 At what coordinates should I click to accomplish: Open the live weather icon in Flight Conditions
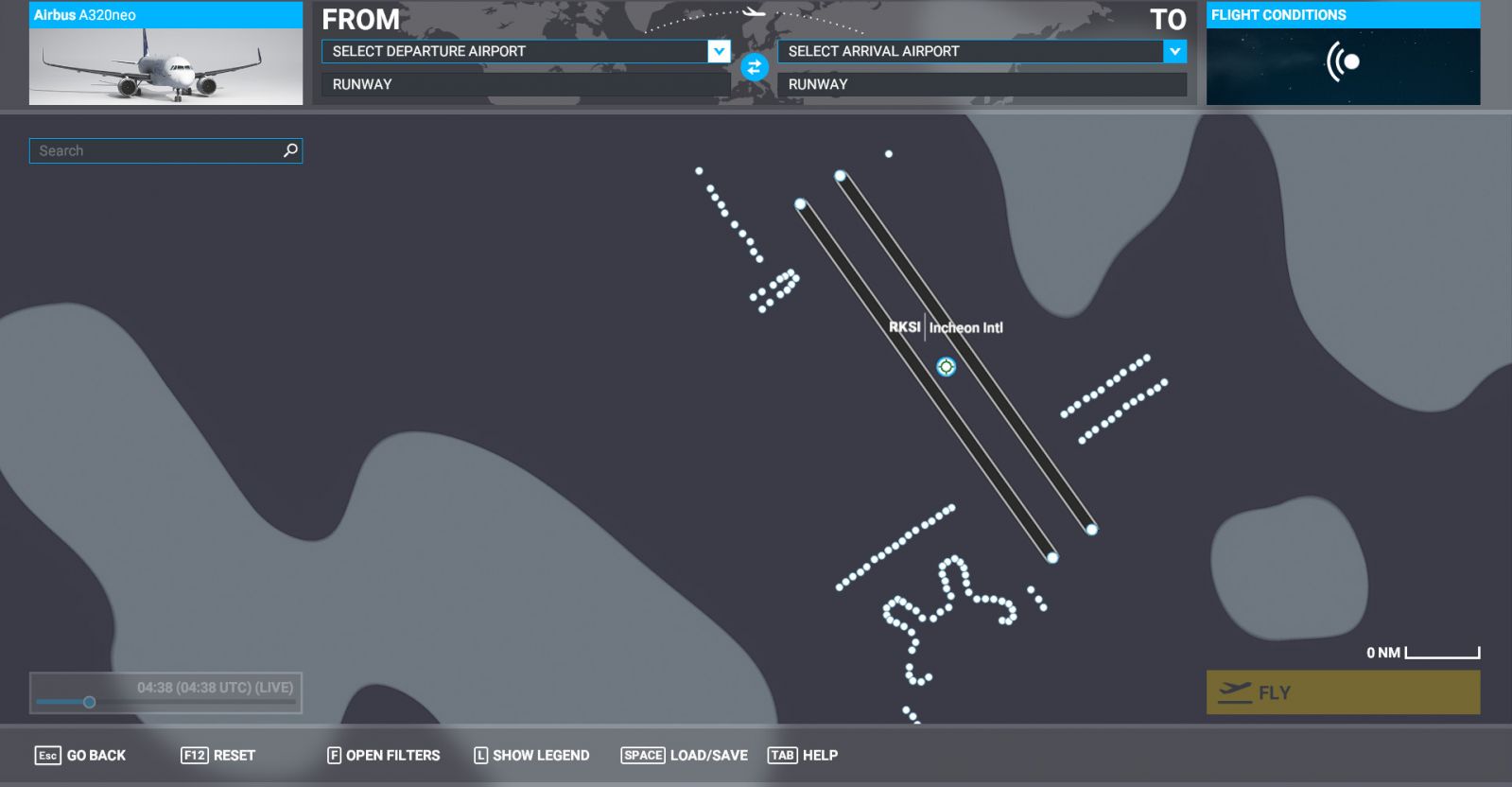[x=1343, y=62]
